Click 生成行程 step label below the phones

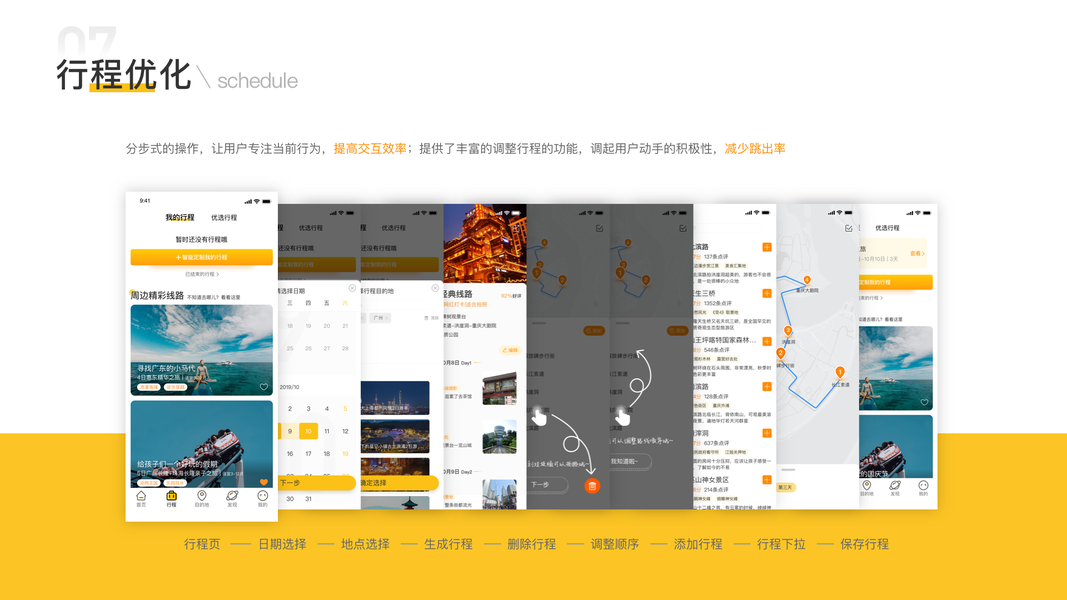[x=448, y=544]
